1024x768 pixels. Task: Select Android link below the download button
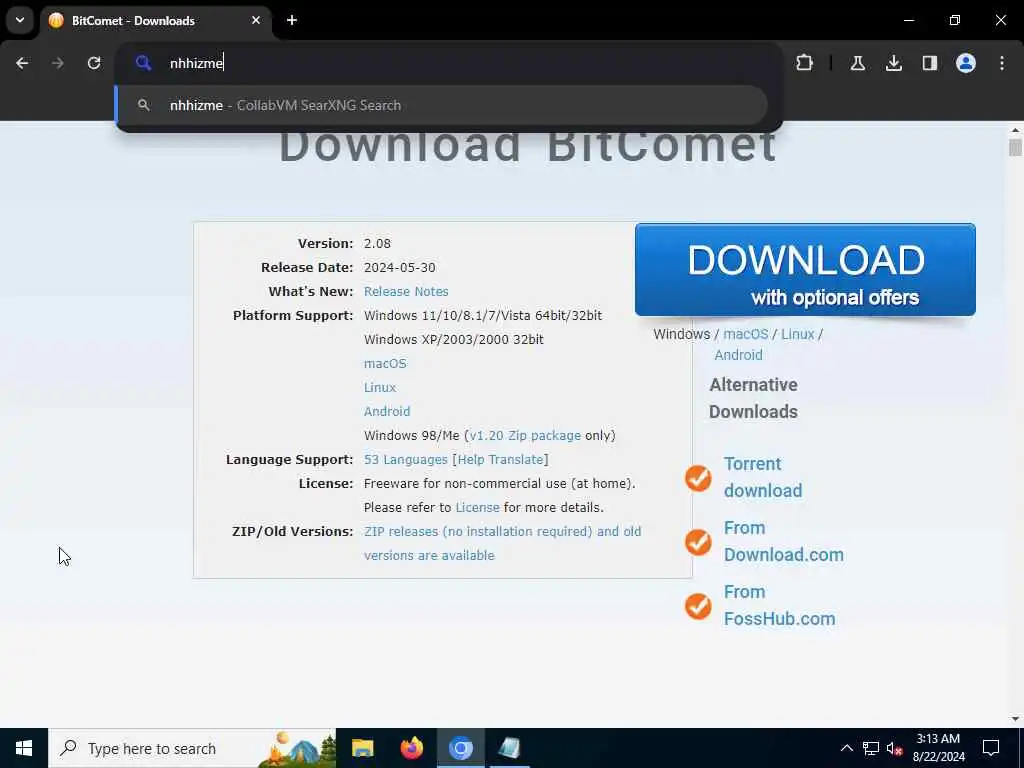coord(738,355)
